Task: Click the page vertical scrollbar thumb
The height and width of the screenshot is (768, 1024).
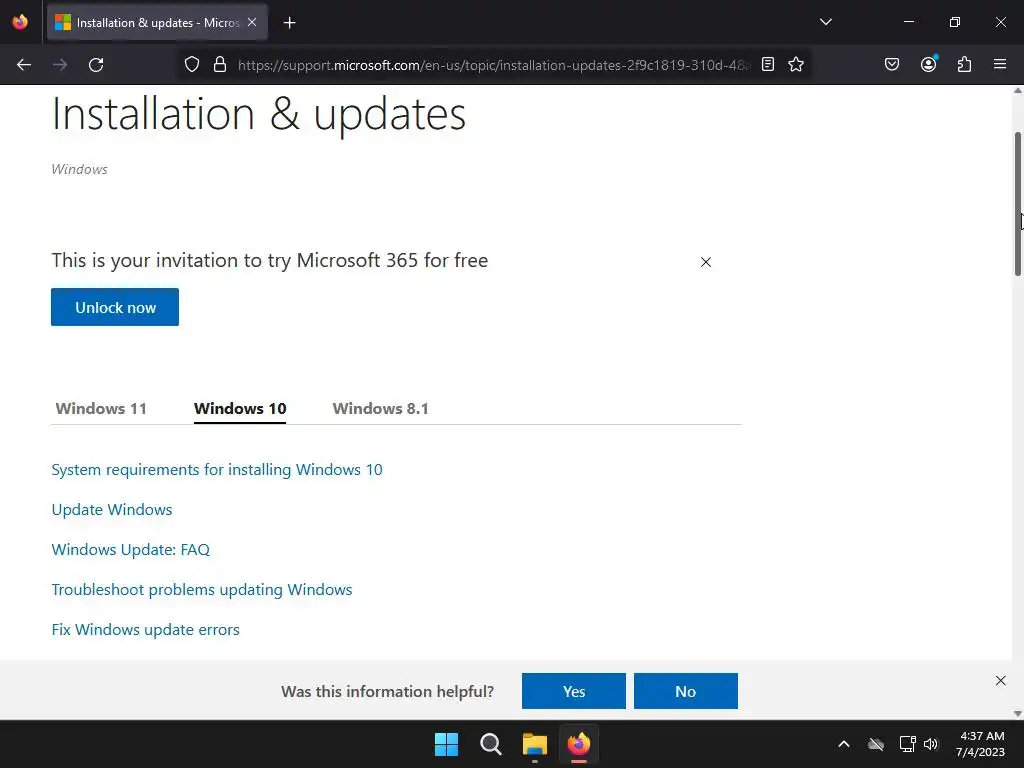Action: [x=1017, y=204]
